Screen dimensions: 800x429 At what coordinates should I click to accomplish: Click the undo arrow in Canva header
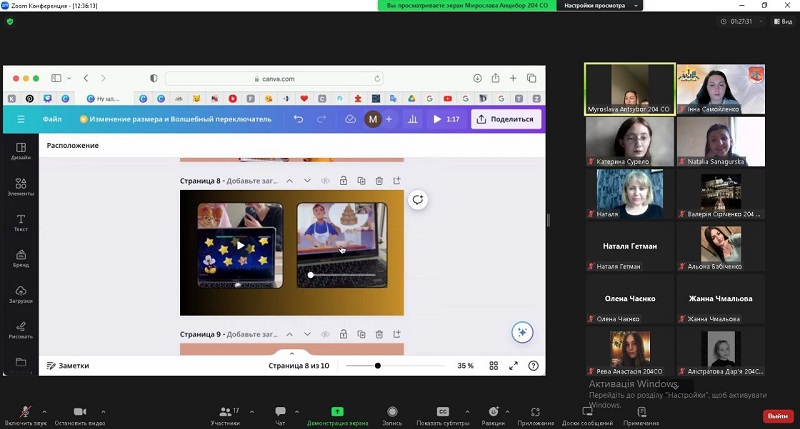coord(298,119)
